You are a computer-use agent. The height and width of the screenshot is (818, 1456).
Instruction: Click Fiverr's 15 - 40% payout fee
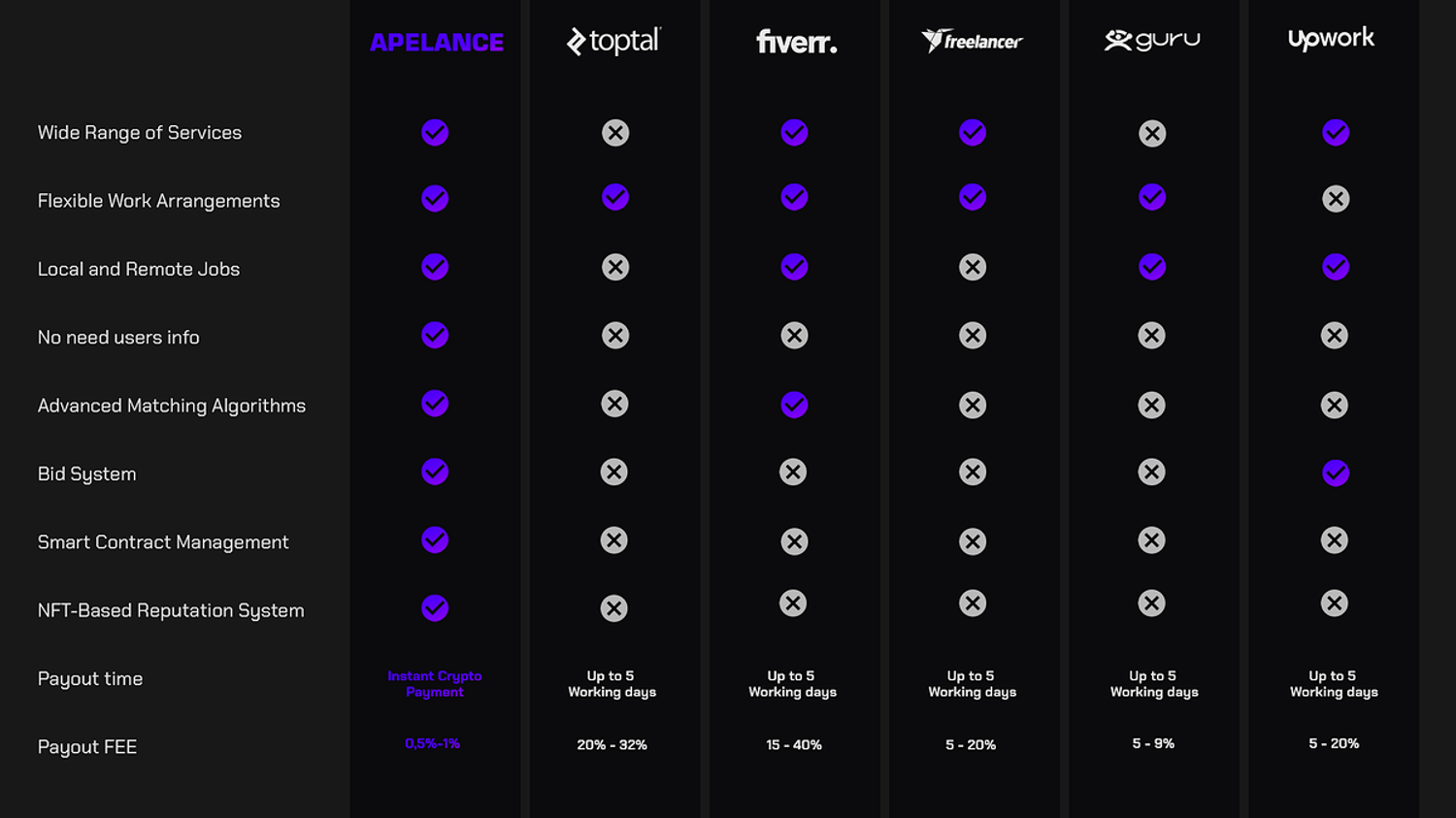pyautogui.click(x=794, y=745)
